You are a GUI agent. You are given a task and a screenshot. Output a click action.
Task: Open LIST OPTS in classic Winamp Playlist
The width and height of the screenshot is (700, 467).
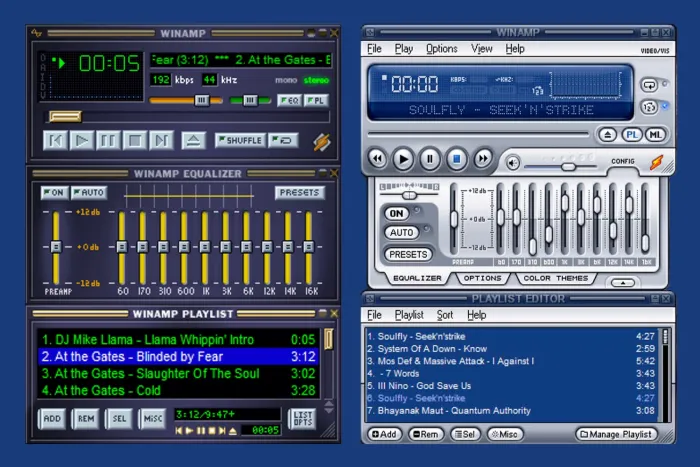[302, 419]
